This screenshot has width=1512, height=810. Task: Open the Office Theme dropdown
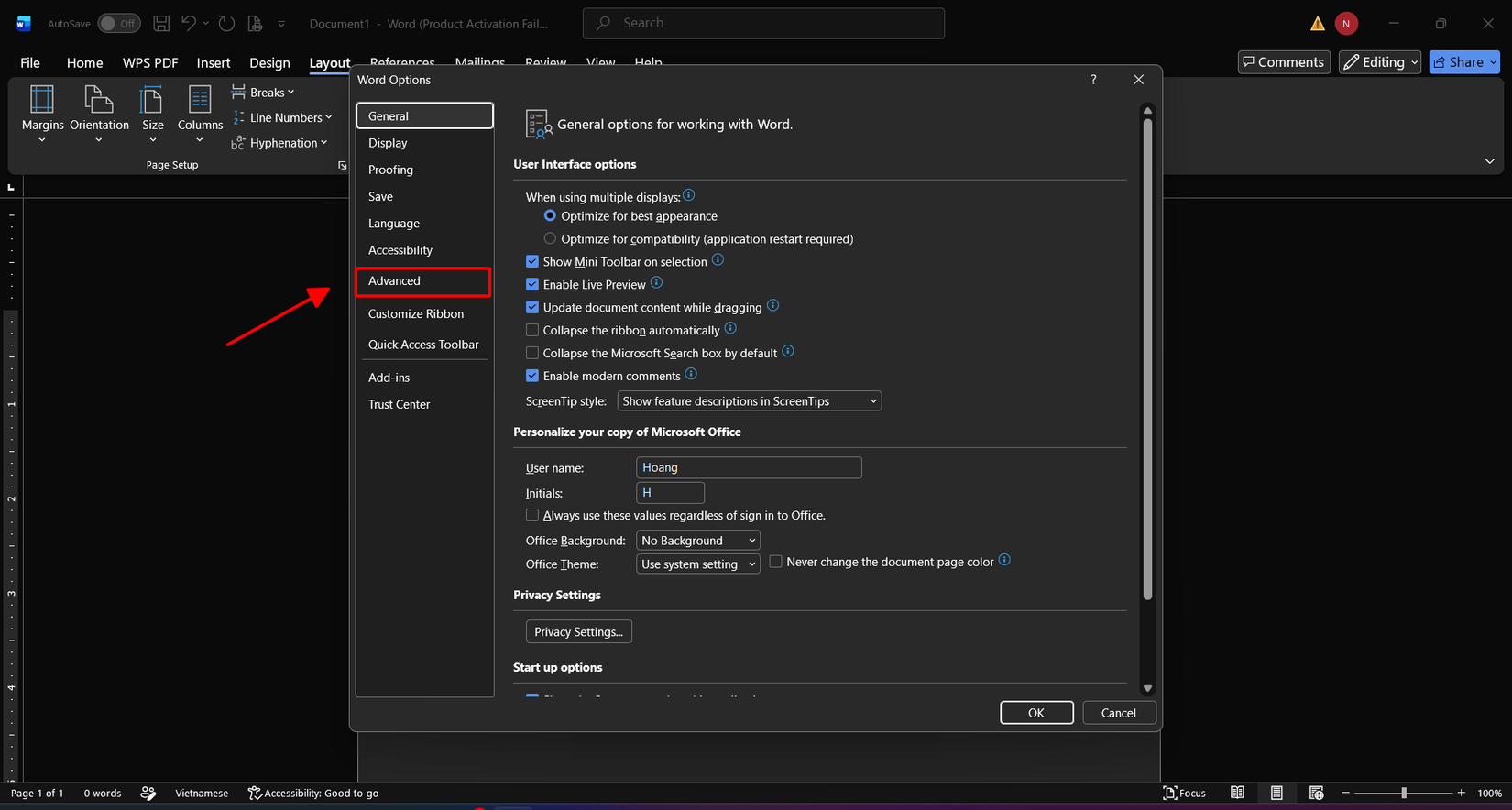pyautogui.click(x=698, y=564)
